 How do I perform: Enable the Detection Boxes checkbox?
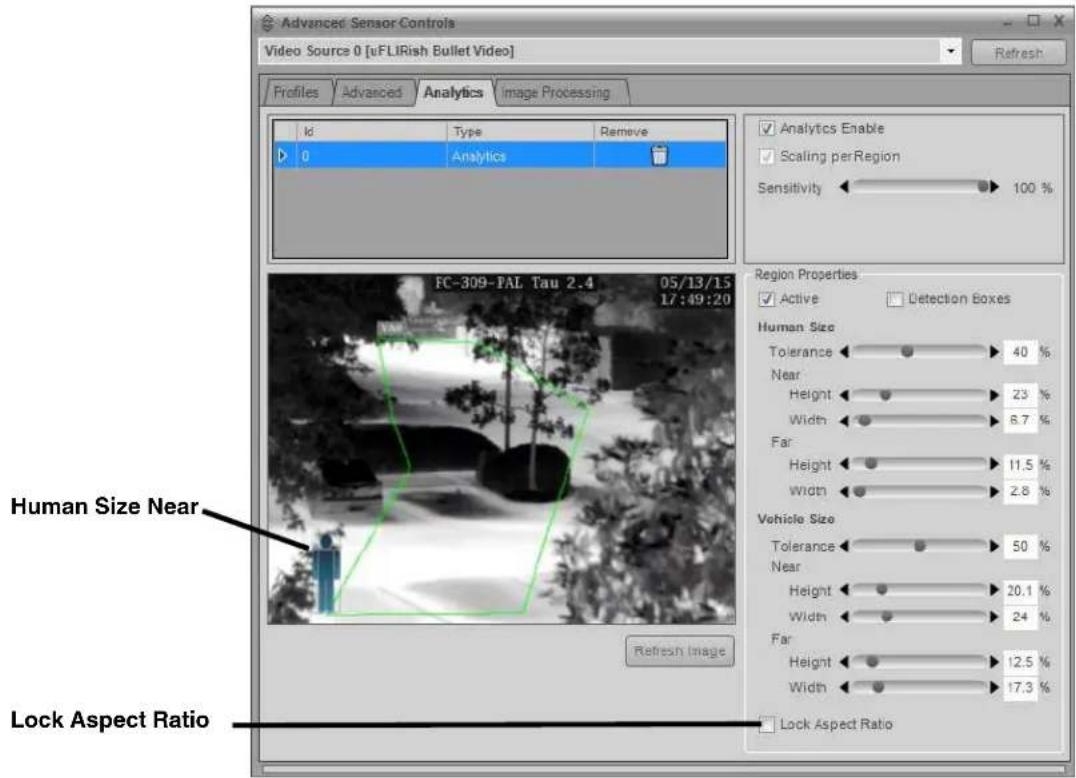(894, 299)
